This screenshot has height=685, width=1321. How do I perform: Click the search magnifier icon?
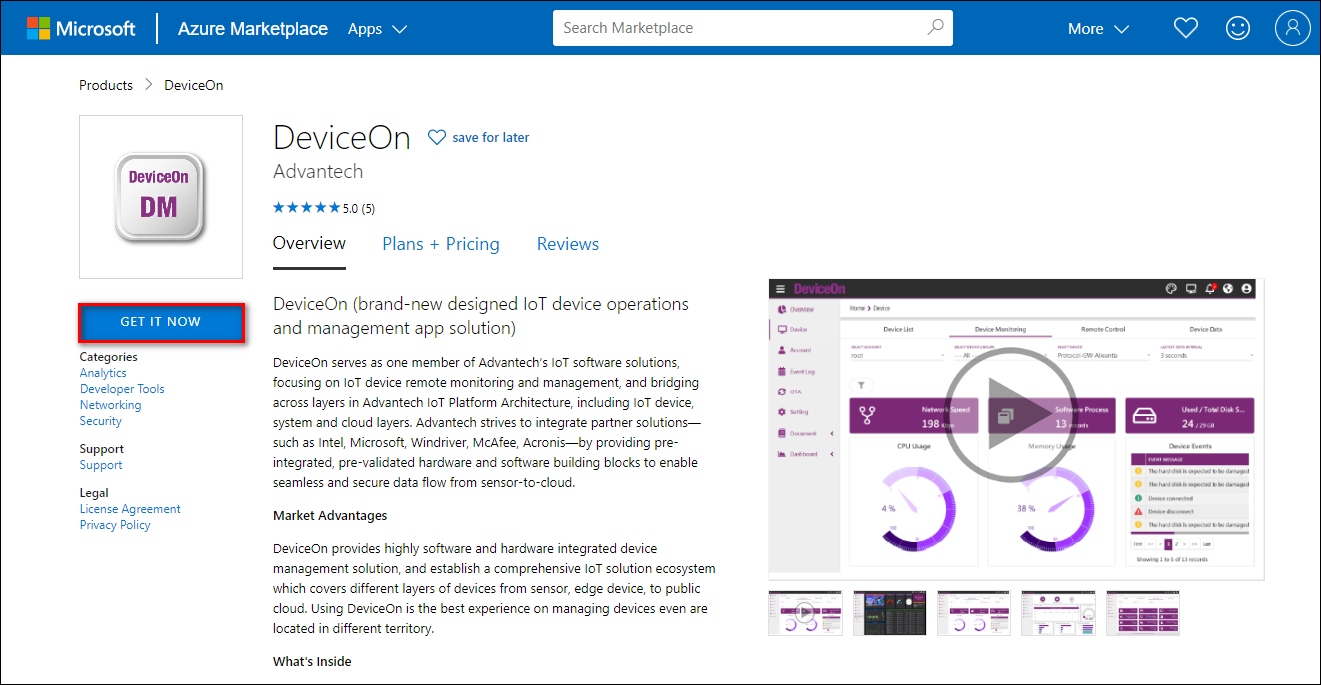935,28
